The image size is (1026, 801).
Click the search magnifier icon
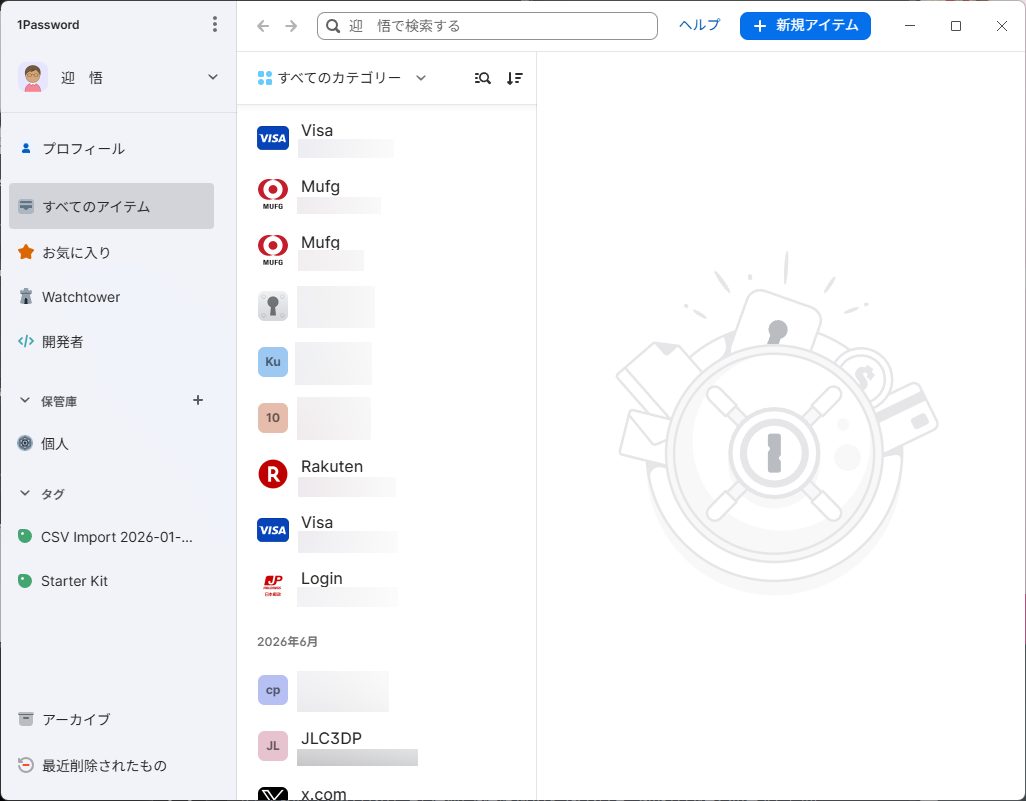click(333, 26)
